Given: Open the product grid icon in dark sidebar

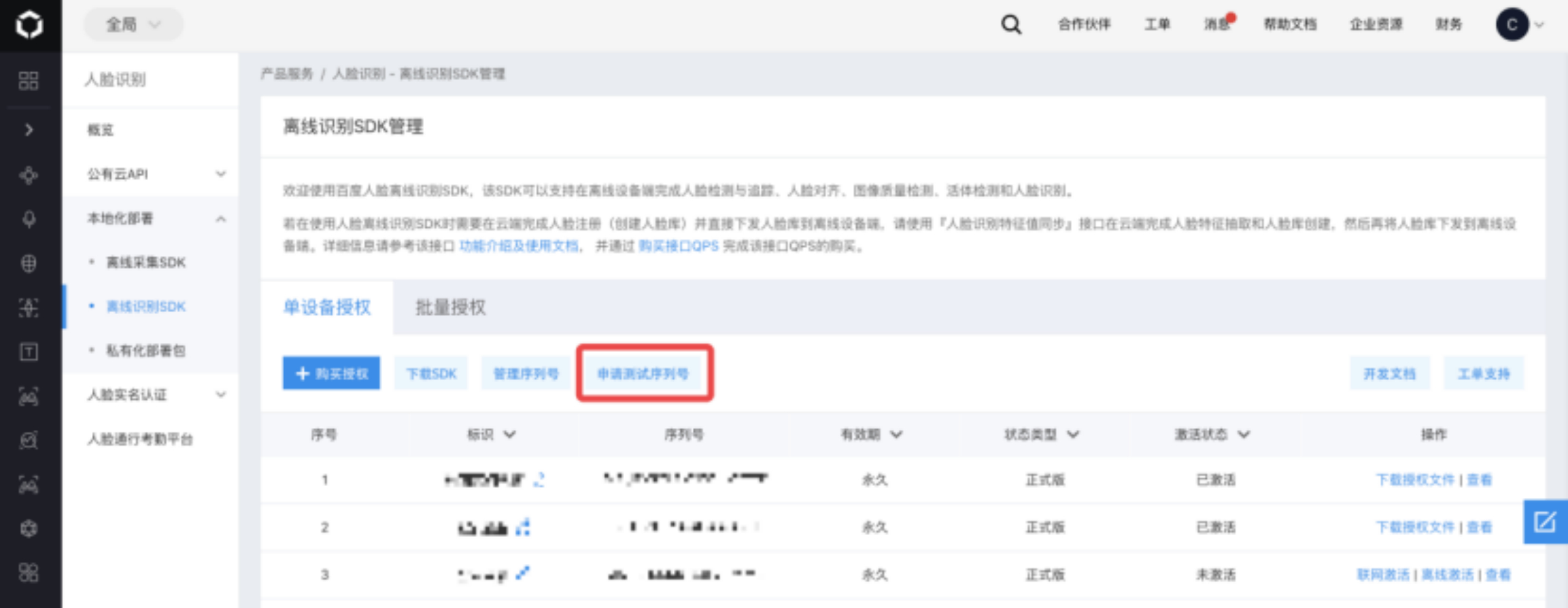Looking at the screenshot, I should 29,80.
